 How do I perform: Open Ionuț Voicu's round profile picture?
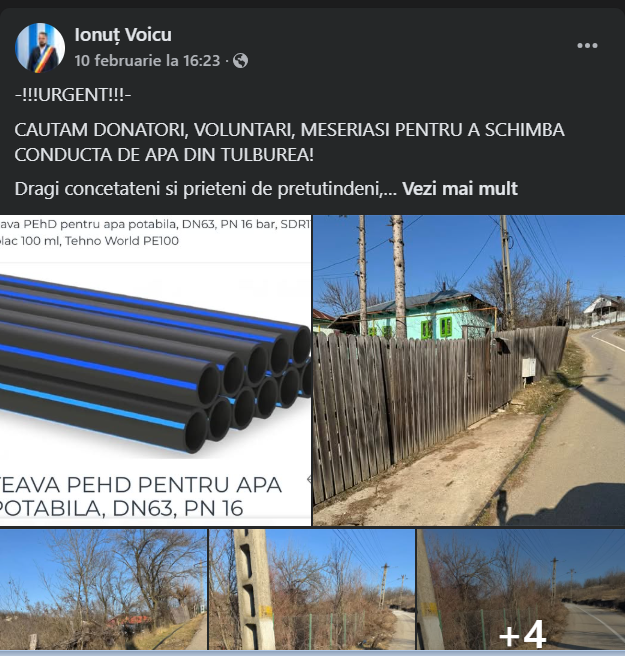[40, 48]
